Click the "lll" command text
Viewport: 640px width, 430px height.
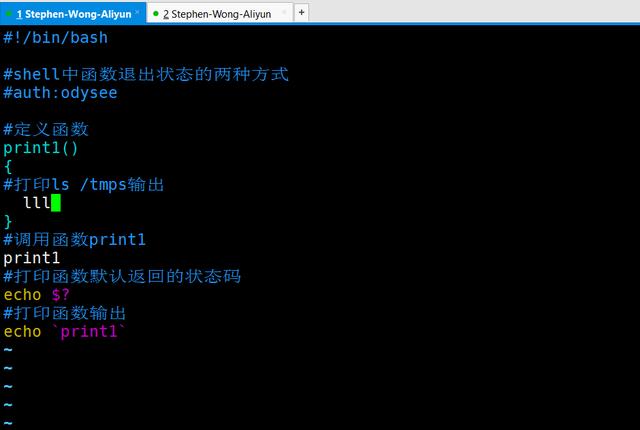(37, 203)
